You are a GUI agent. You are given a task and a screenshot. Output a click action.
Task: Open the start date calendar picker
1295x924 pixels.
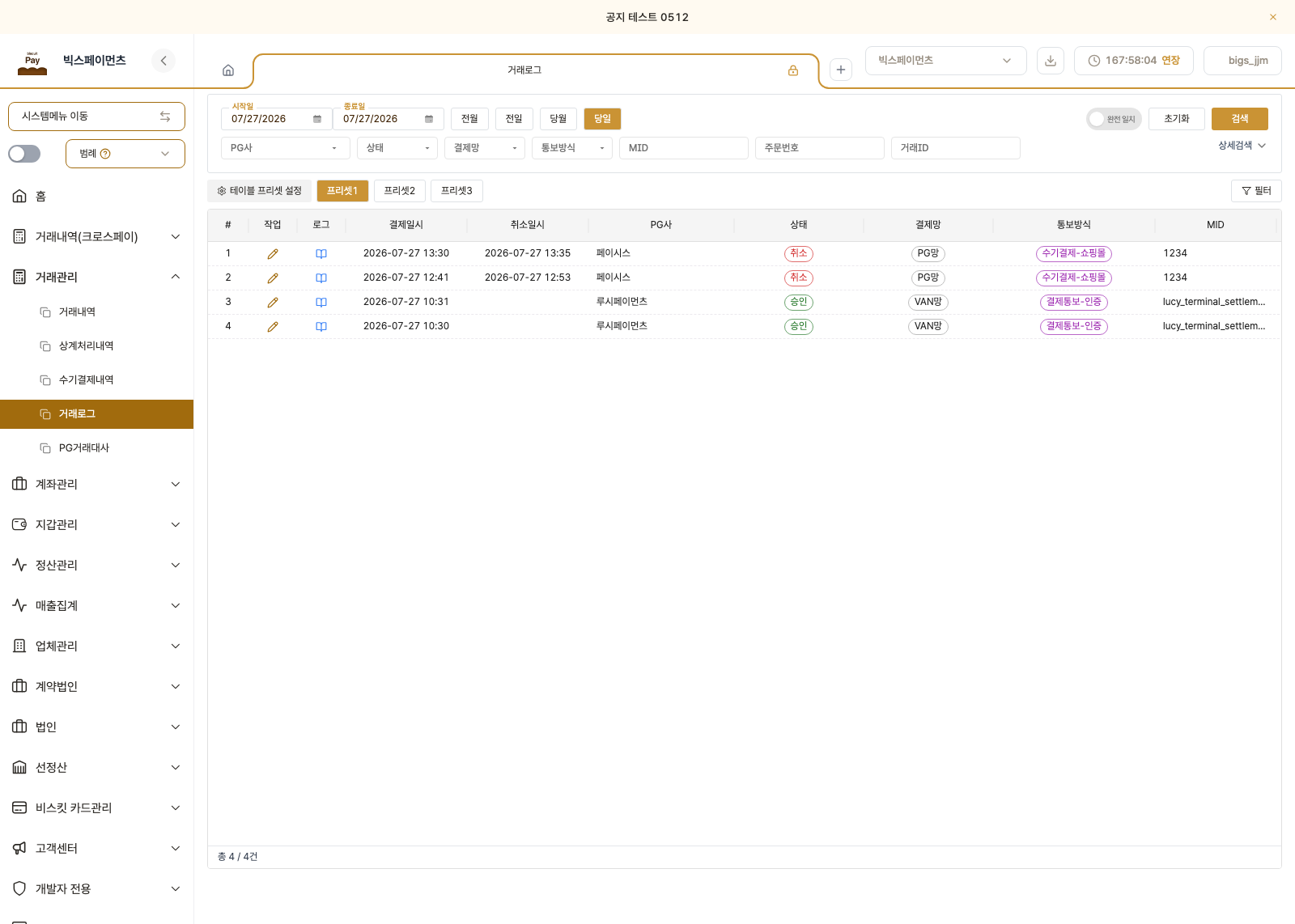click(317, 119)
